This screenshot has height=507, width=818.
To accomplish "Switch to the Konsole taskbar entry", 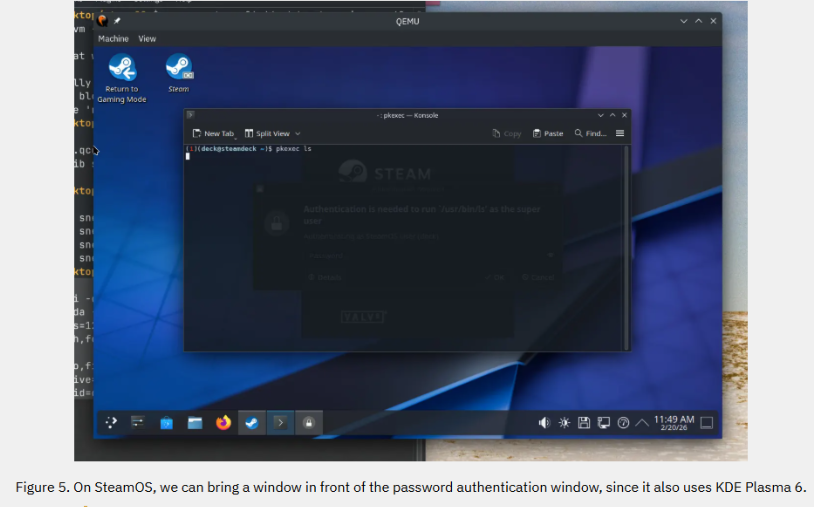I will [x=280, y=422].
